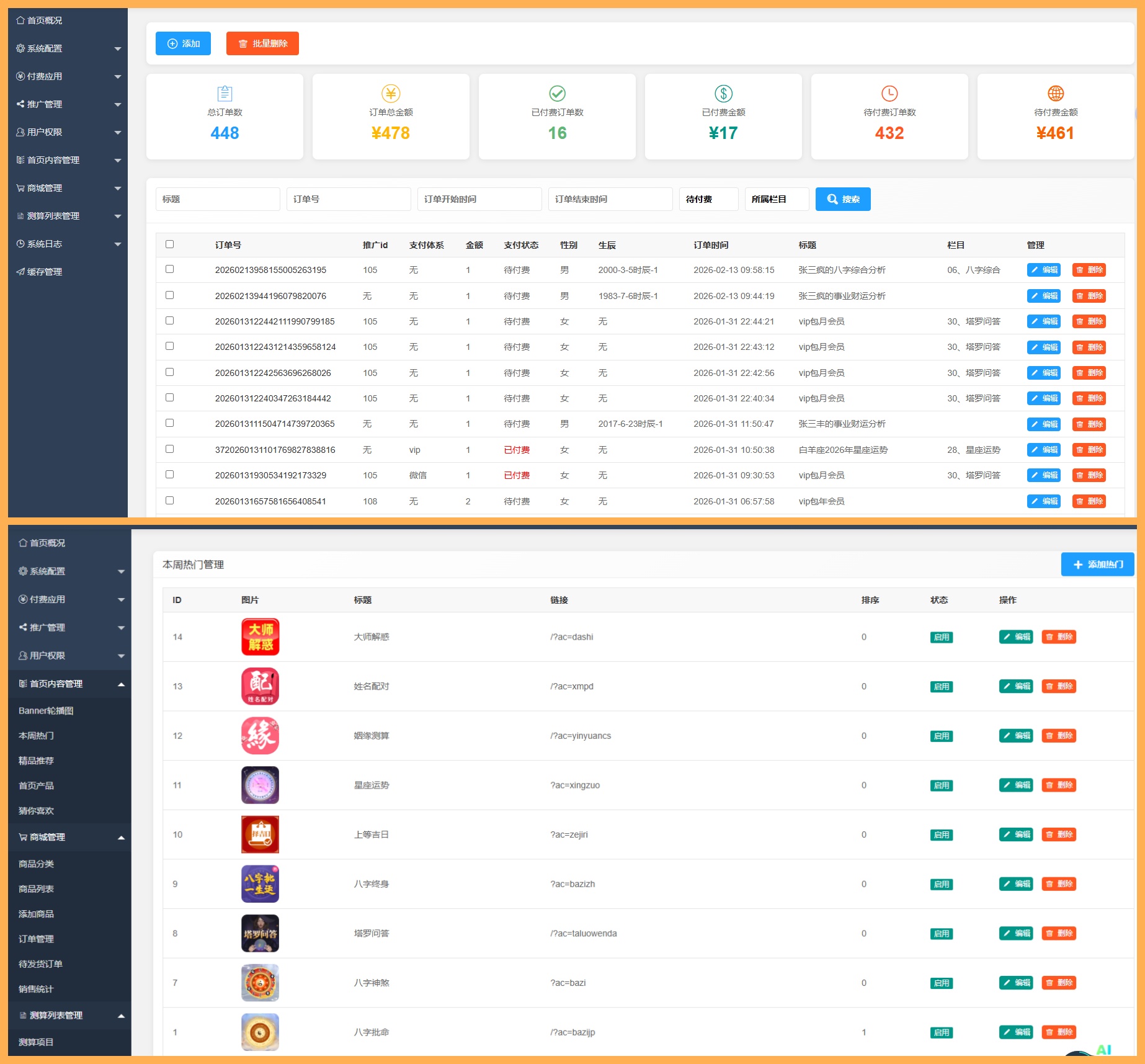This screenshot has height=1064, width=1145.
Task: Collapse 首页内容管理 in bottom sidebar
Action: click(69, 684)
